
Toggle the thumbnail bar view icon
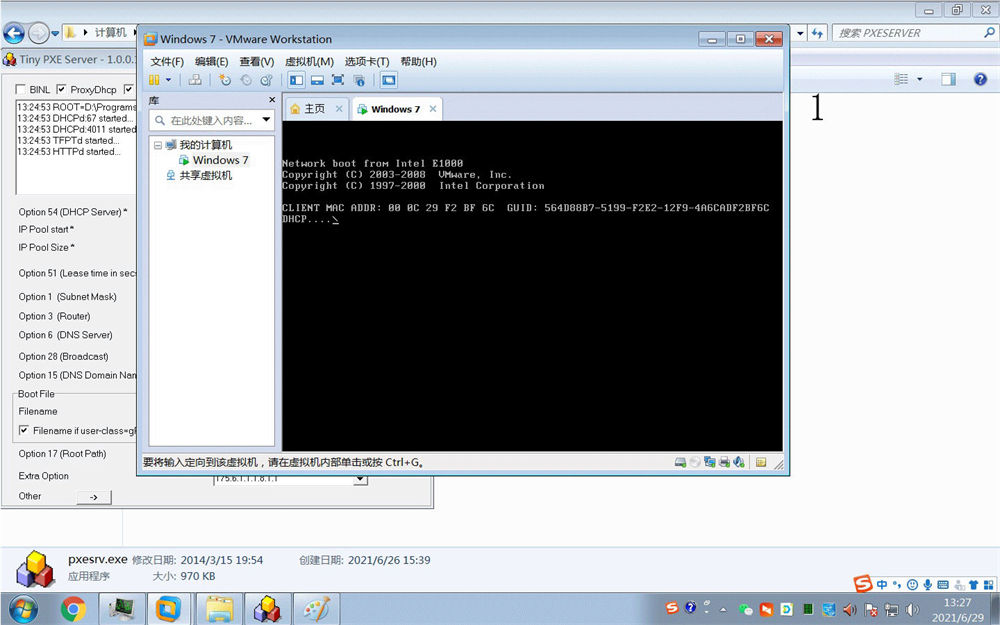pyautogui.click(x=317, y=80)
